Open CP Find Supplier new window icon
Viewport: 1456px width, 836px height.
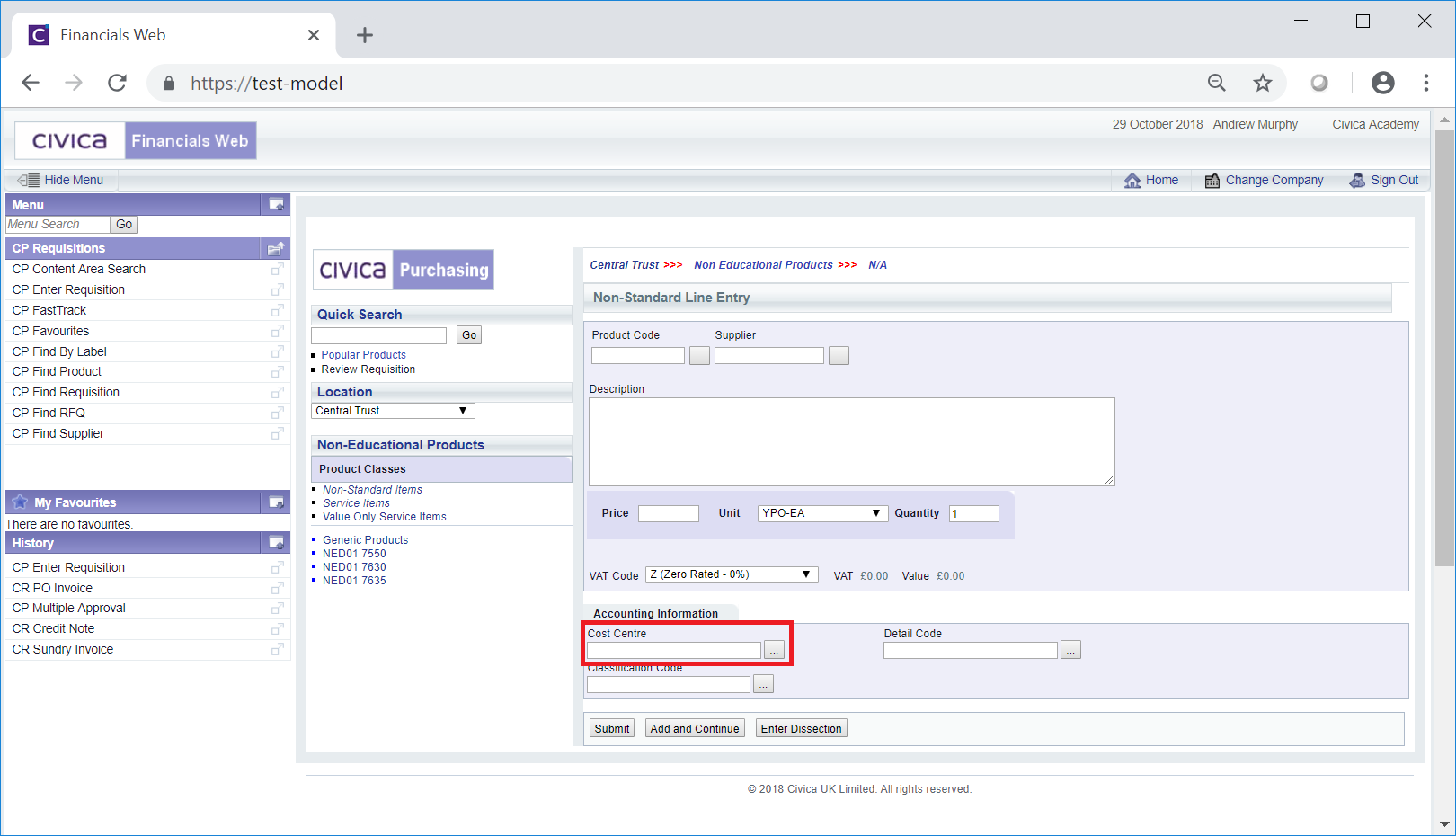(x=277, y=433)
